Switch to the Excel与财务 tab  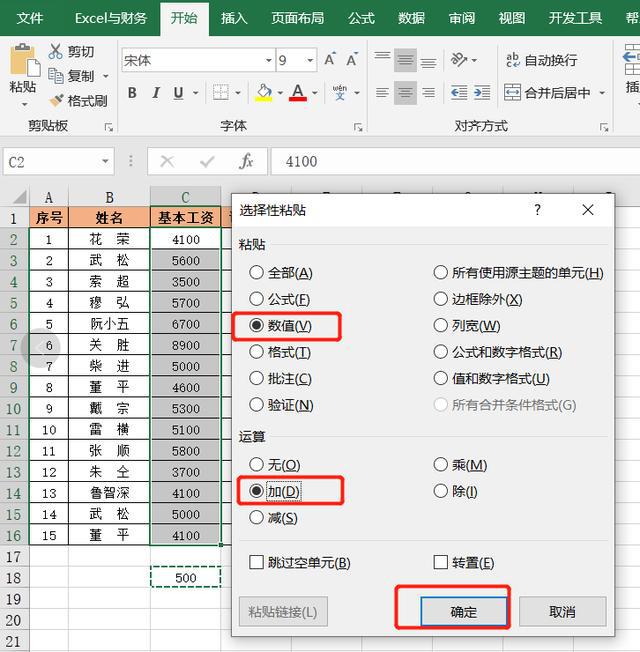point(111,18)
